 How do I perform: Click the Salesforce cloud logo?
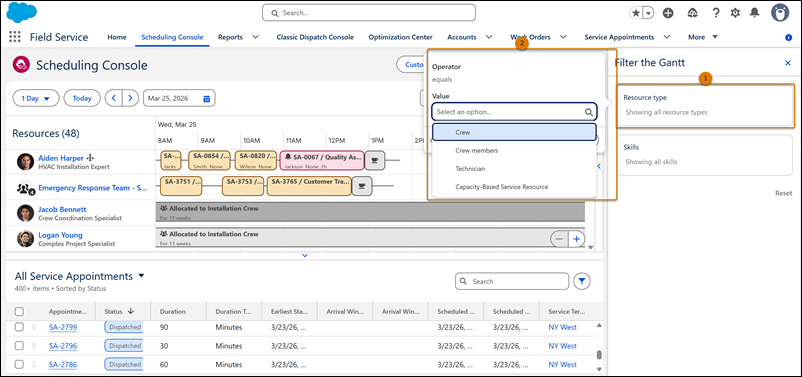coord(21,12)
